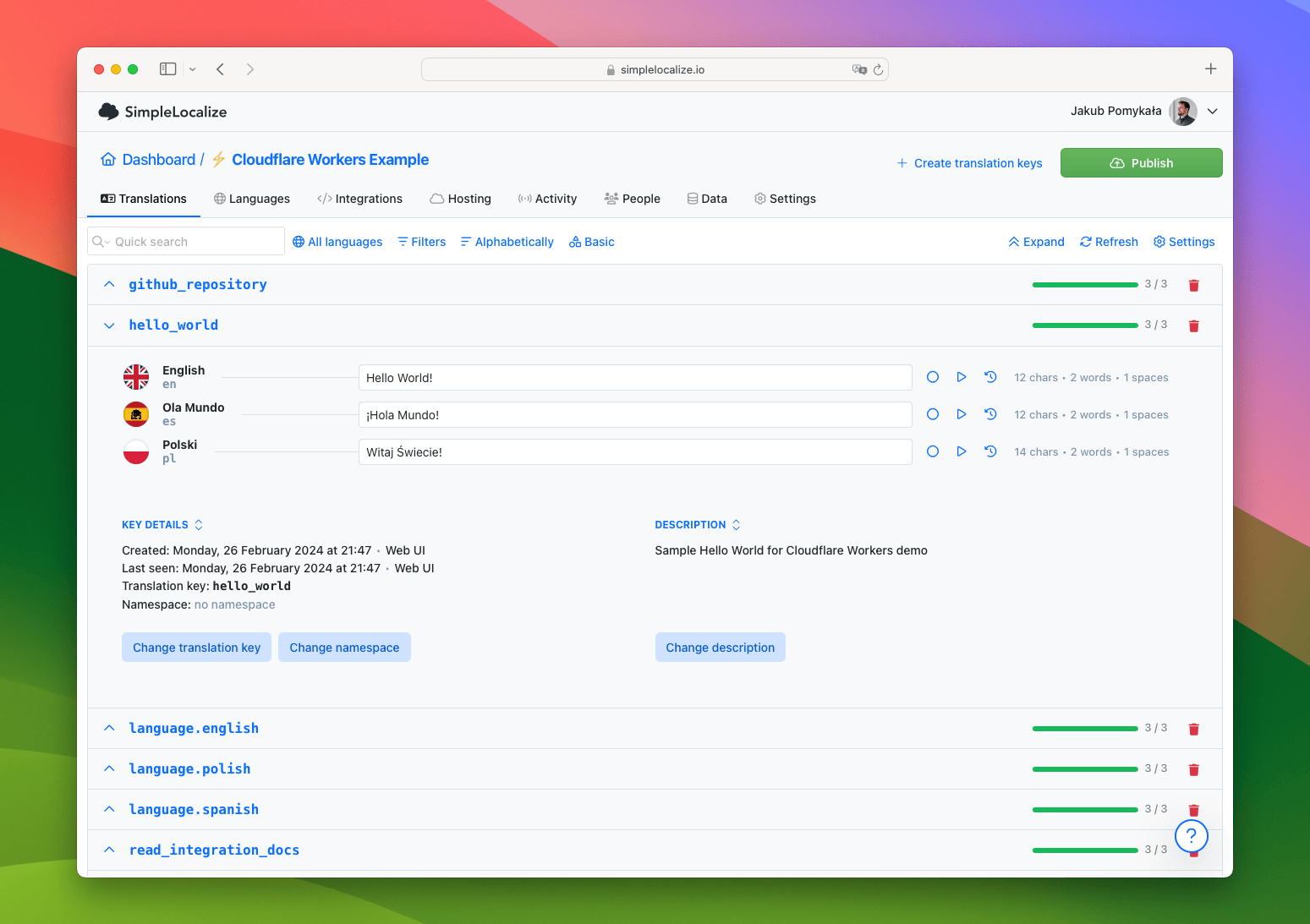The height and width of the screenshot is (924, 1310).
Task: Switch to the People tab
Action: [632, 199]
